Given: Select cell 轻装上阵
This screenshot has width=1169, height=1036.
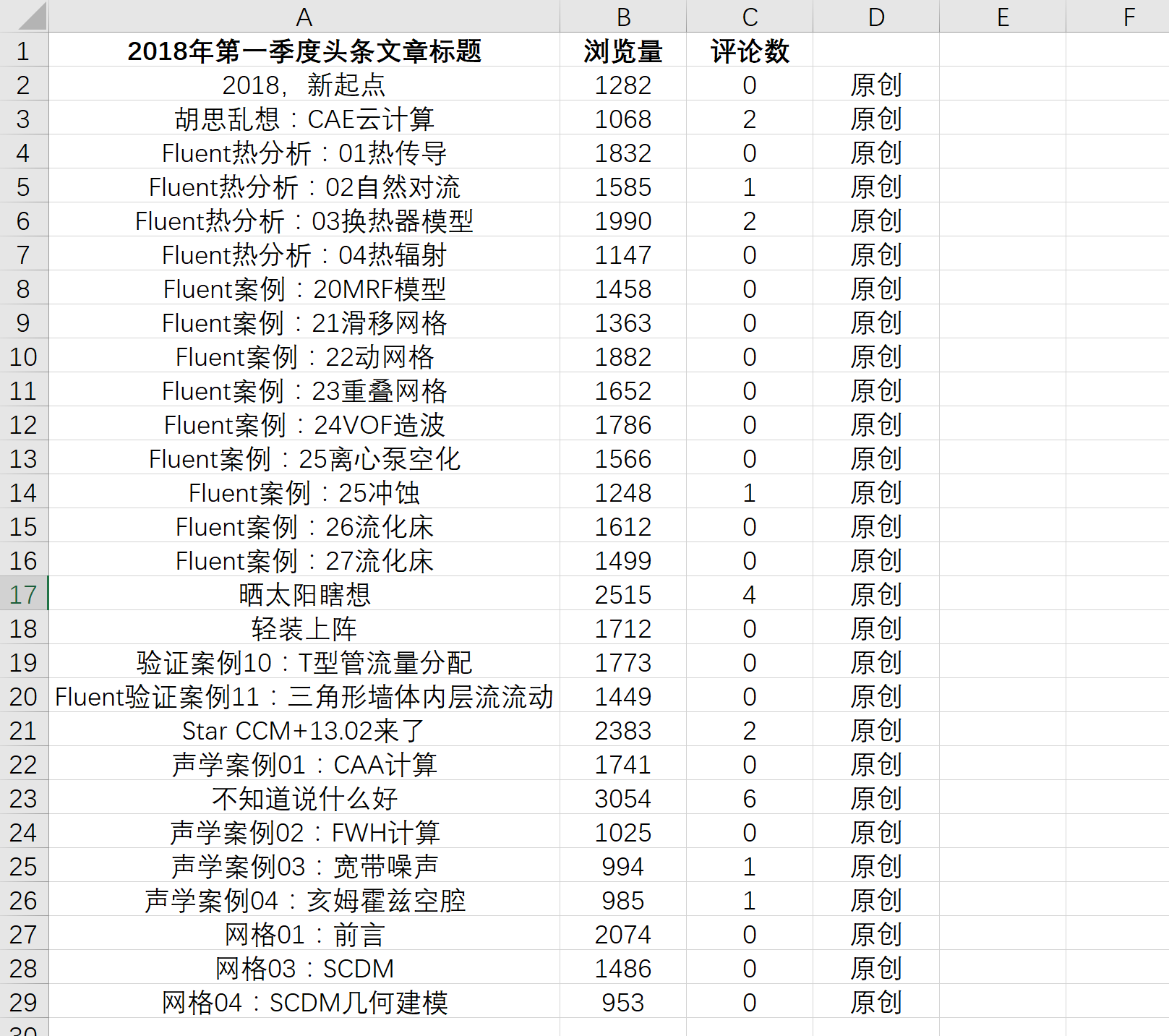Looking at the screenshot, I should [x=304, y=628].
